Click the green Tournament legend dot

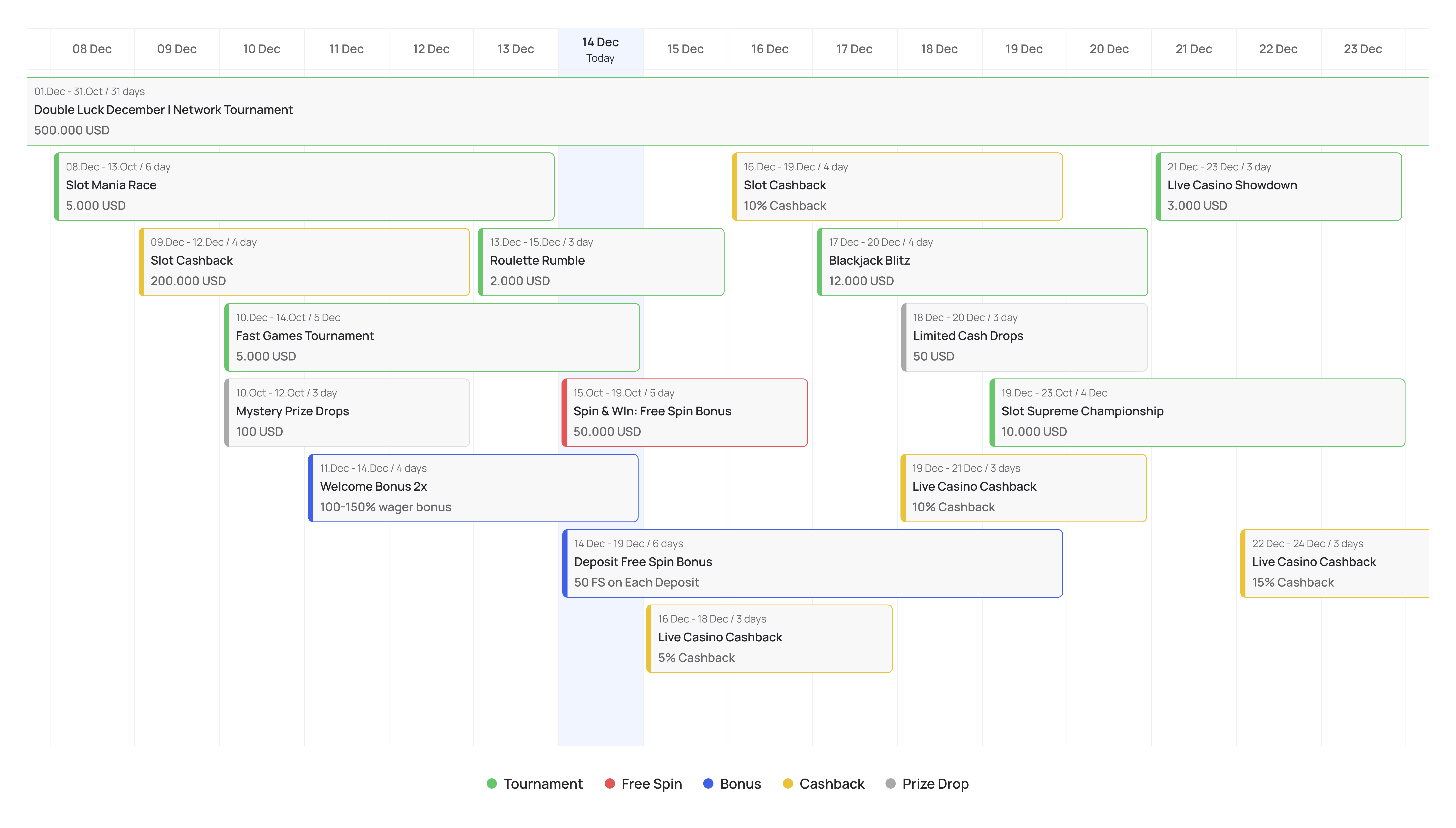coord(492,784)
